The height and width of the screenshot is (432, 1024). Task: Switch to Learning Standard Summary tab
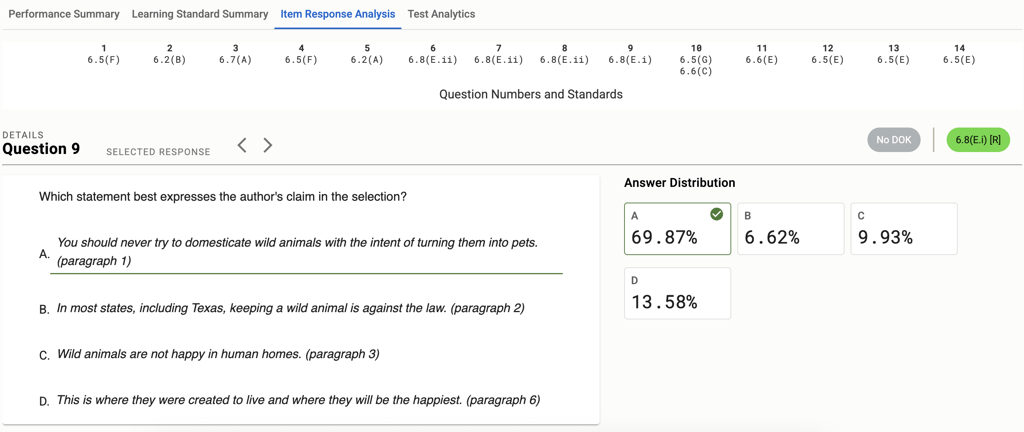200,14
